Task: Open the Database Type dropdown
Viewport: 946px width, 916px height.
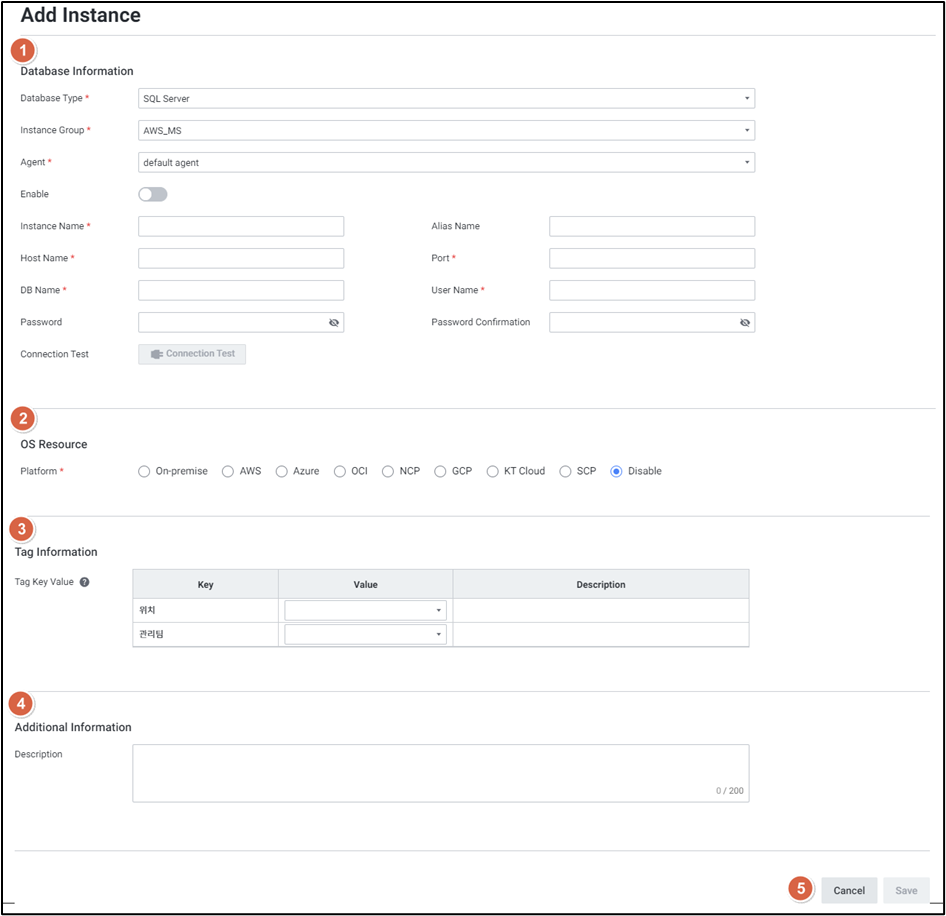Action: point(446,99)
